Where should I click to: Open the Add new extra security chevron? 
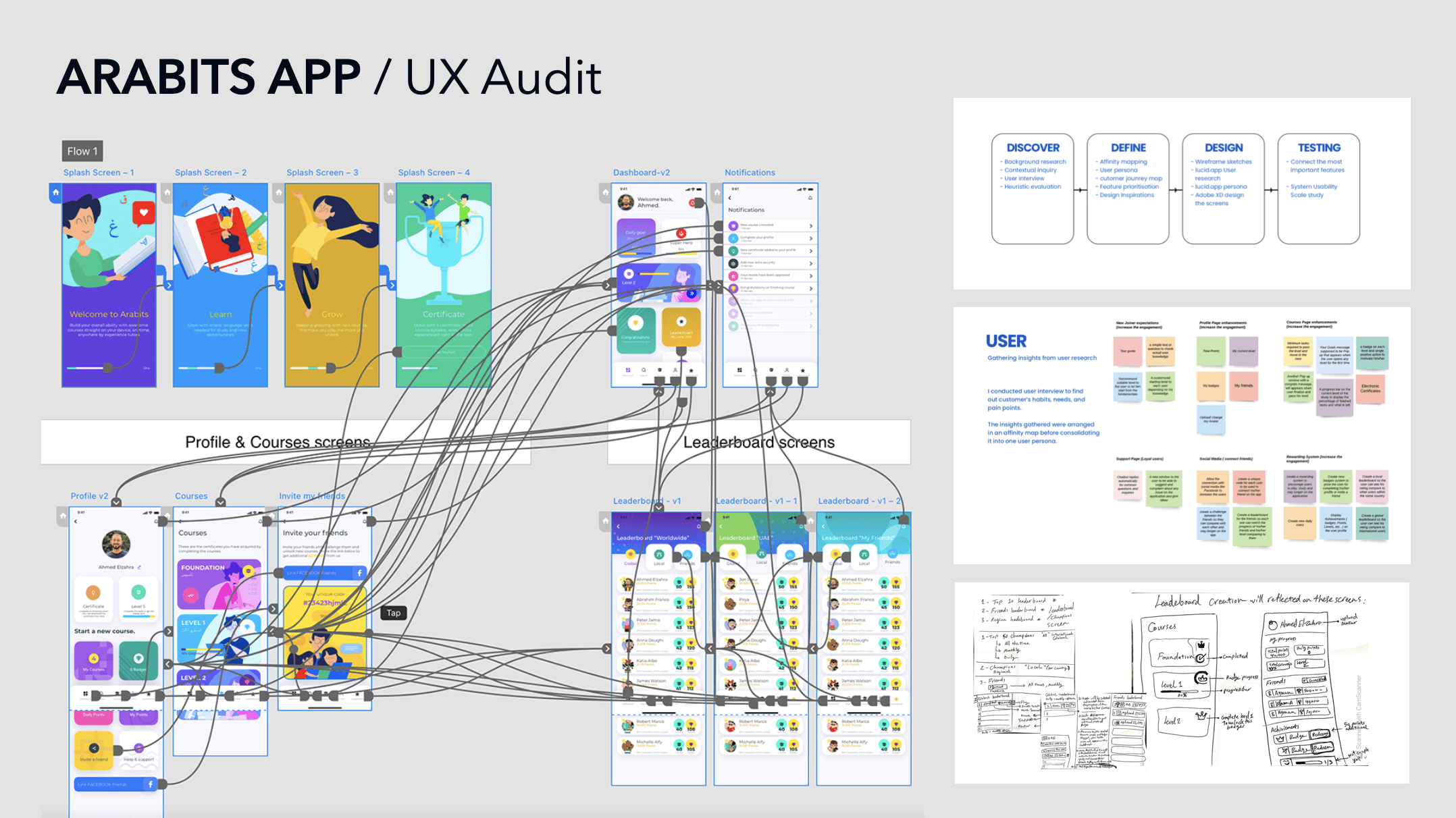(x=811, y=263)
